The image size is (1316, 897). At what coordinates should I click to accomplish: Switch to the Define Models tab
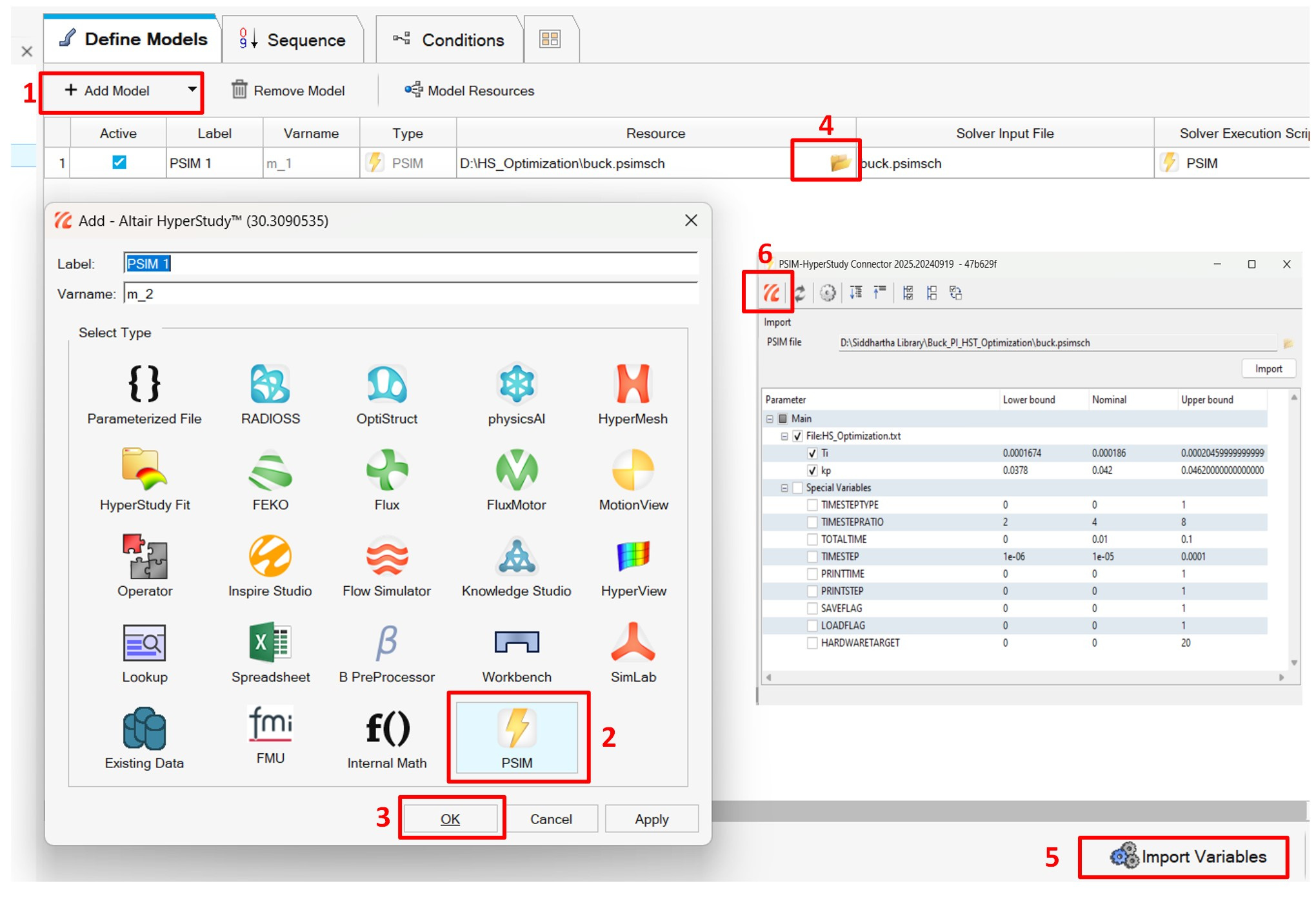coord(133,39)
